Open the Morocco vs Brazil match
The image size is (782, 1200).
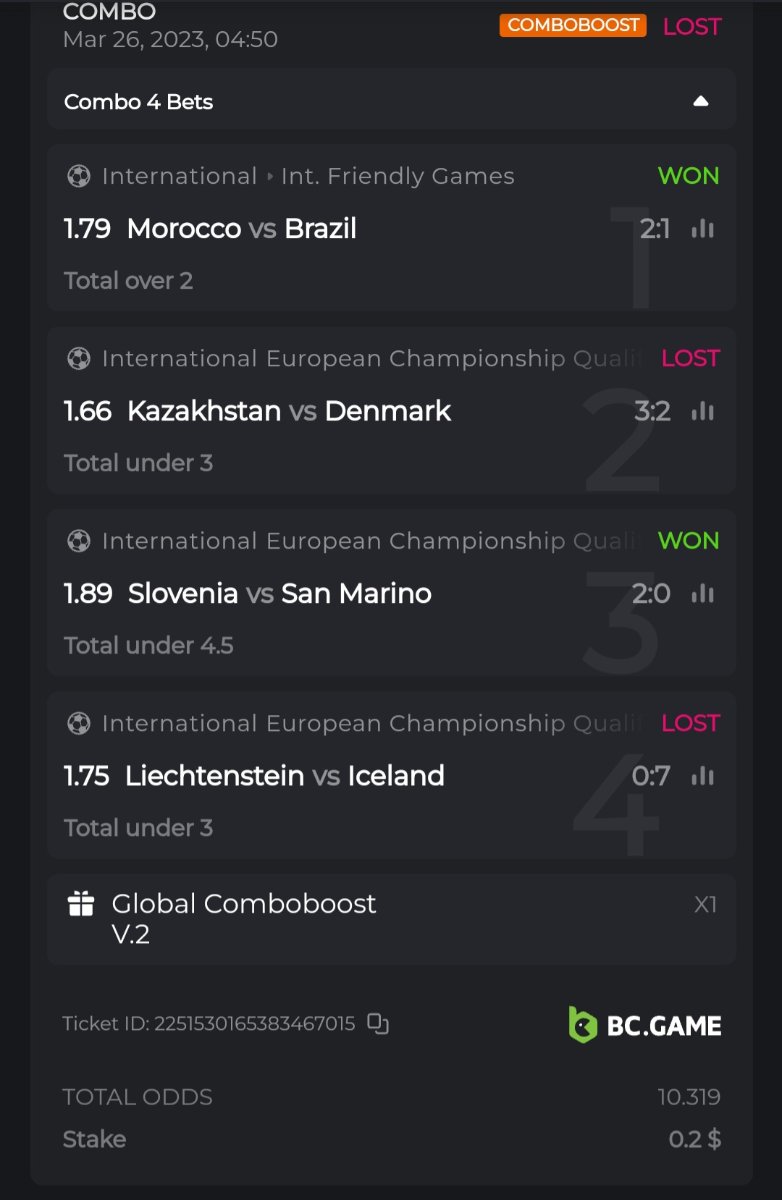[x=241, y=229]
